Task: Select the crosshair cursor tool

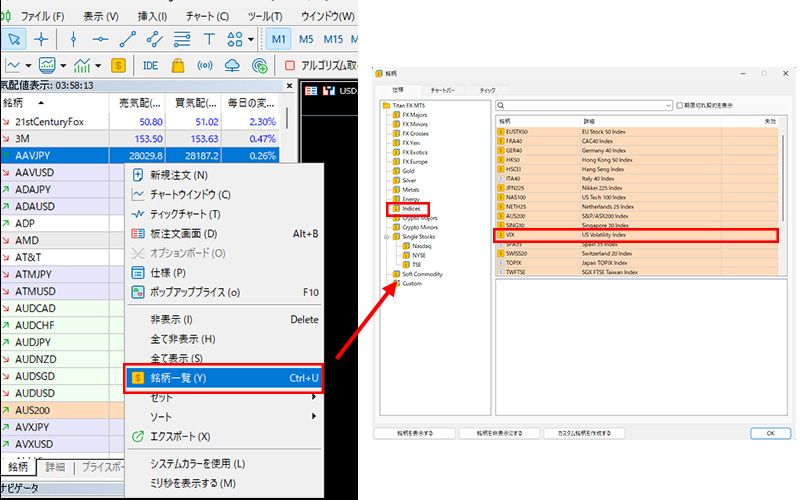Action: click(x=41, y=39)
